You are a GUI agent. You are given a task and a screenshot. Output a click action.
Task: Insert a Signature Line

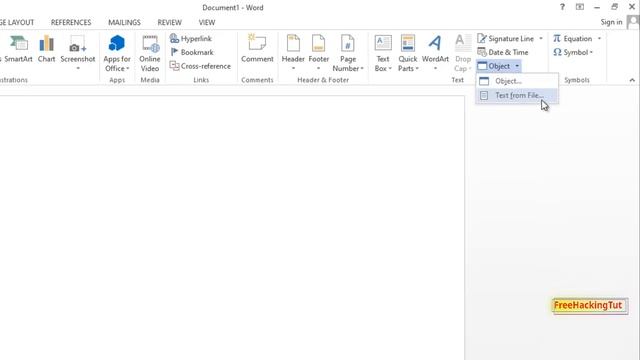pyautogui.click(x=506, y=38)
